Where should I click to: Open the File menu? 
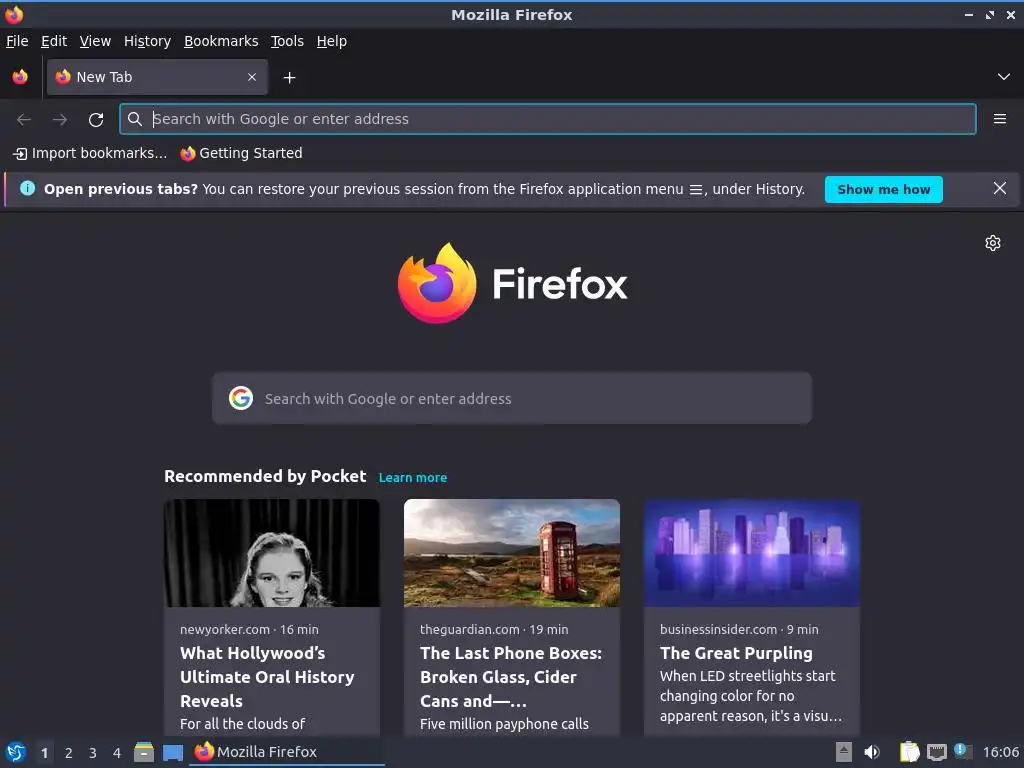point(17,41)
